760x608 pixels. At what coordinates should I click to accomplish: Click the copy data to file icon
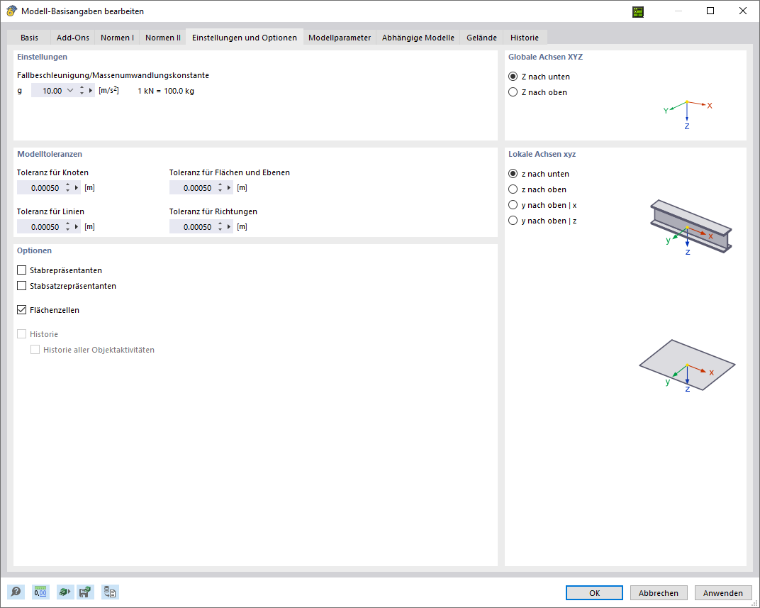pos(110,592)
